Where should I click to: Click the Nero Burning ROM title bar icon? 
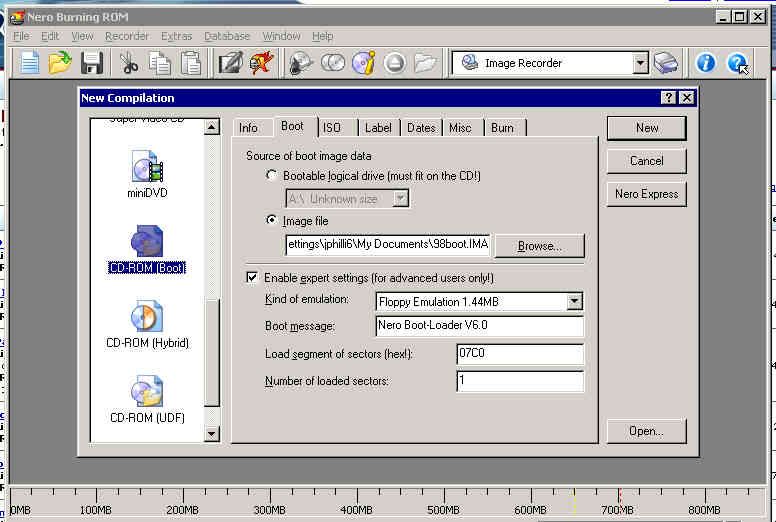tap(16, 17)
